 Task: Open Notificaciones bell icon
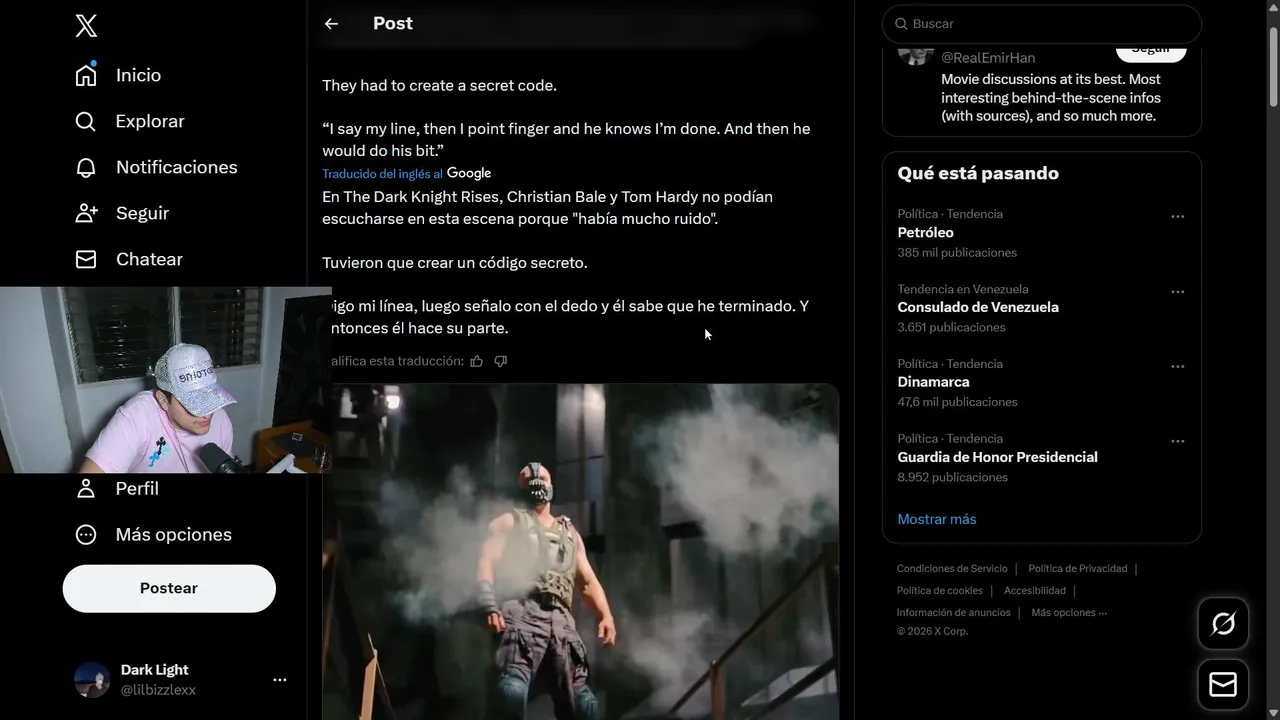coord(86,167)
